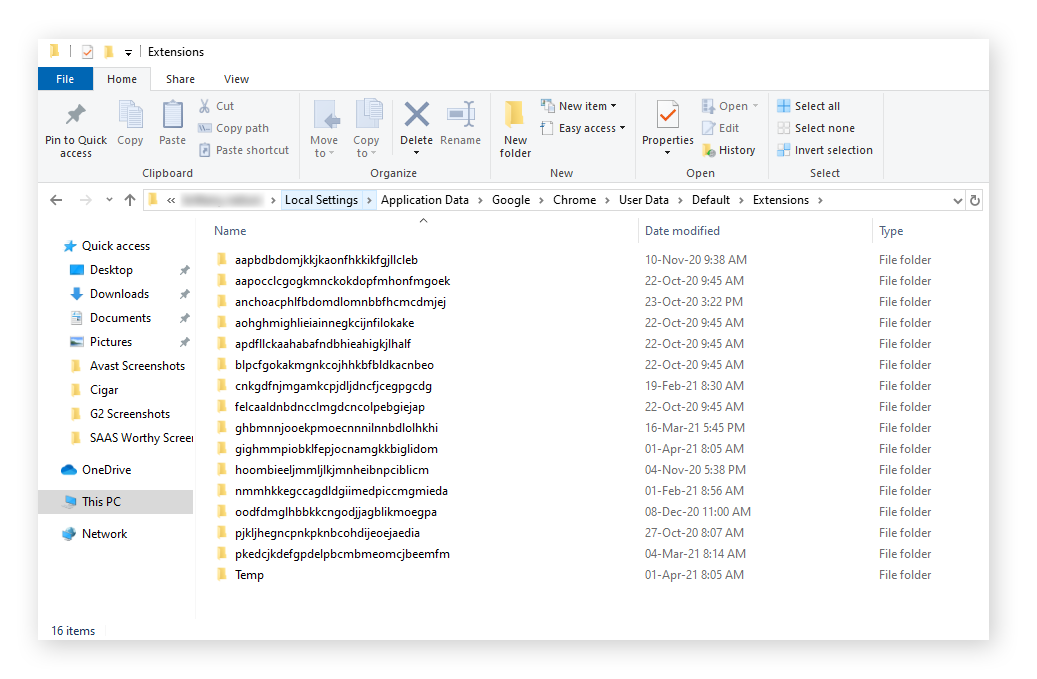
Task: Open the New item dropdown menu
Action: click(x=578, y=104)
